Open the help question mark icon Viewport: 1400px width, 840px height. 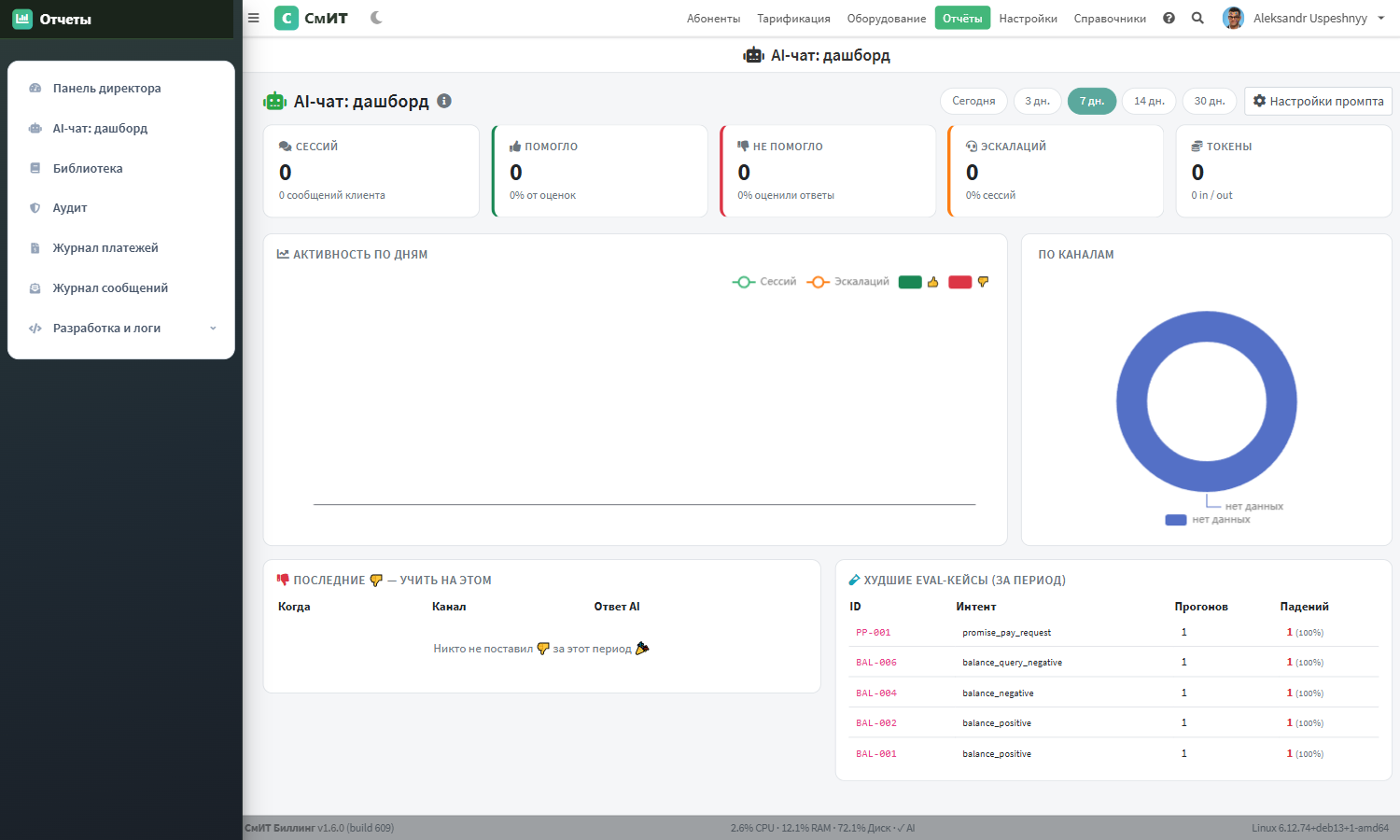pos(1169,18)
